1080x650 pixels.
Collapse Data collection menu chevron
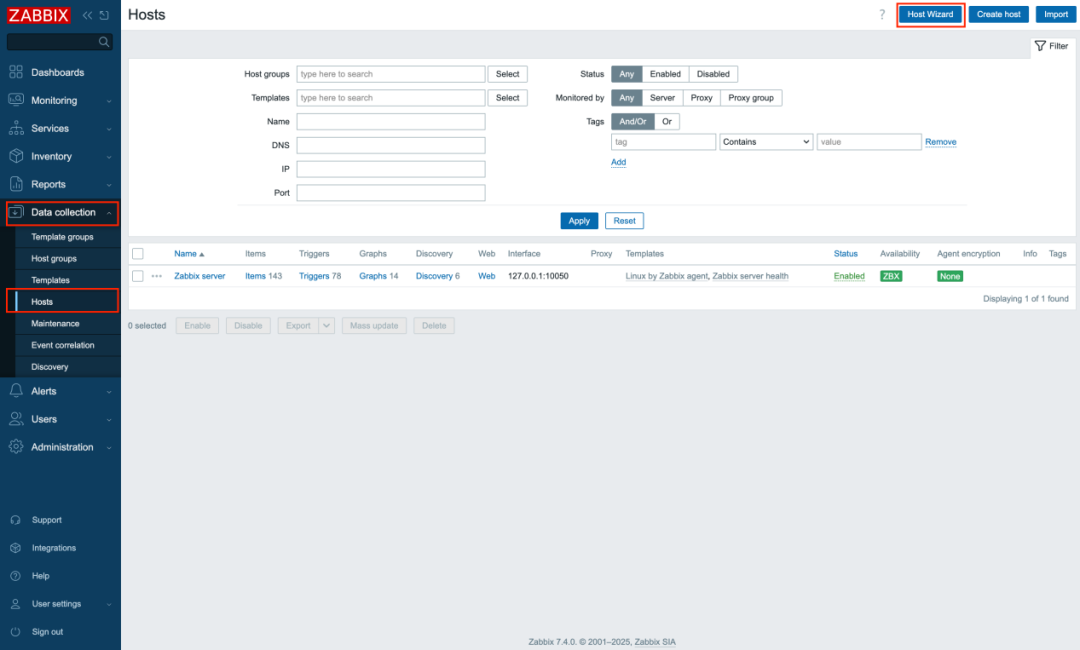109,213
